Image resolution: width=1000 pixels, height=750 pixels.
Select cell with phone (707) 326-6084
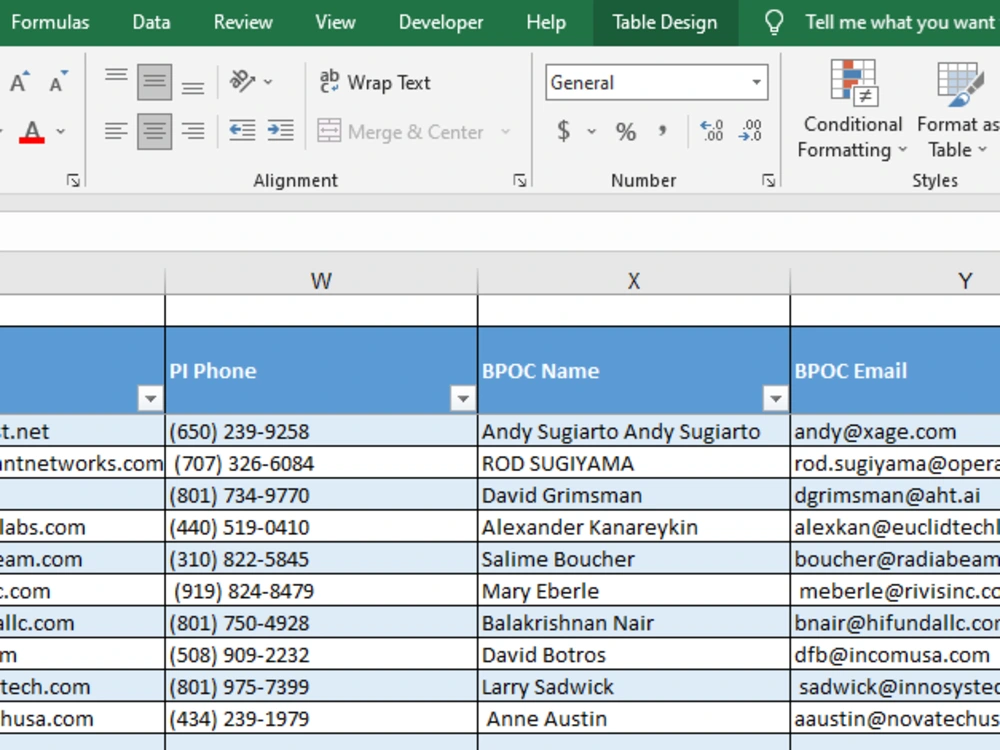point(321,463)
